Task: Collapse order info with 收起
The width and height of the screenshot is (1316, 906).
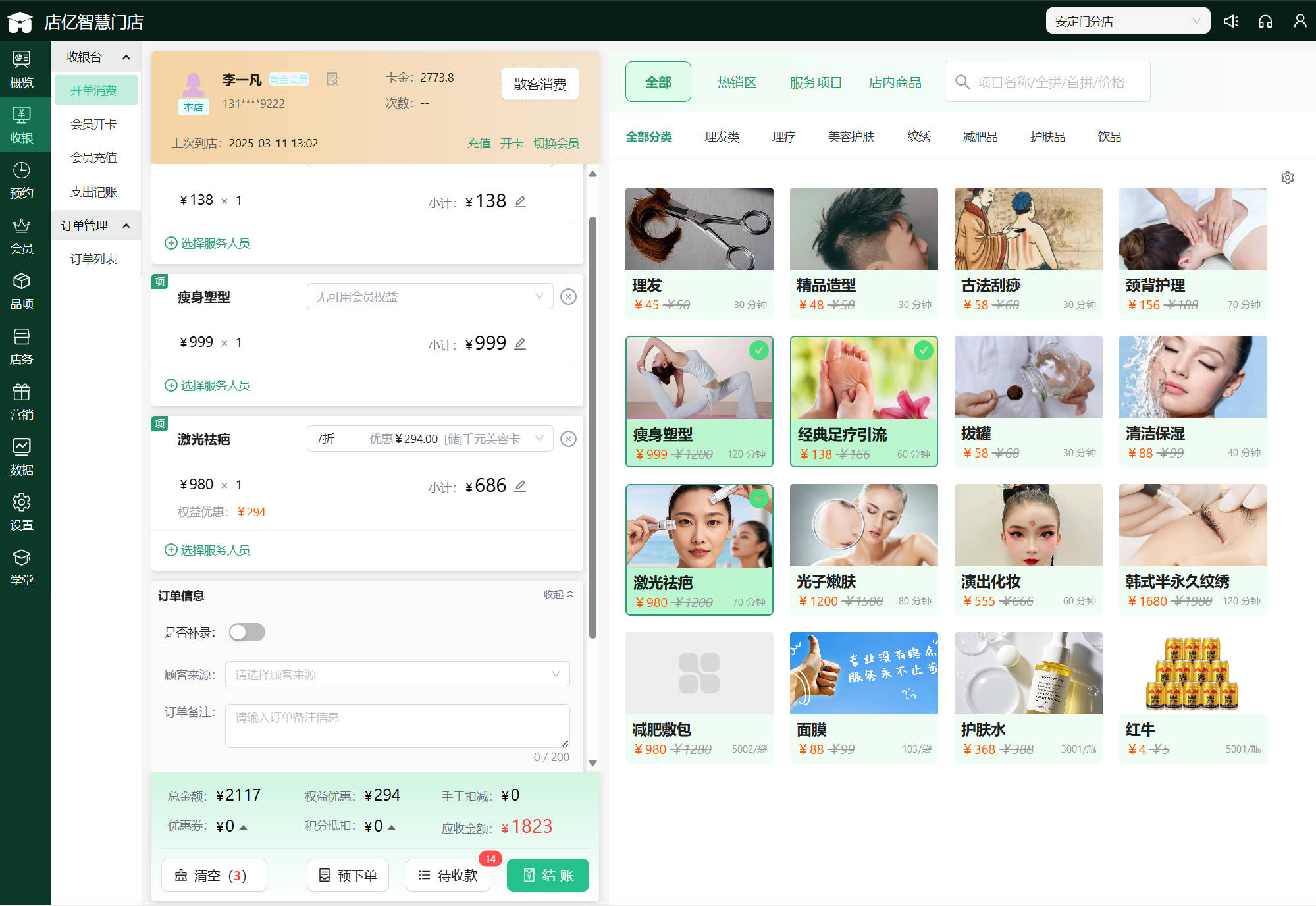Action: 558,595
